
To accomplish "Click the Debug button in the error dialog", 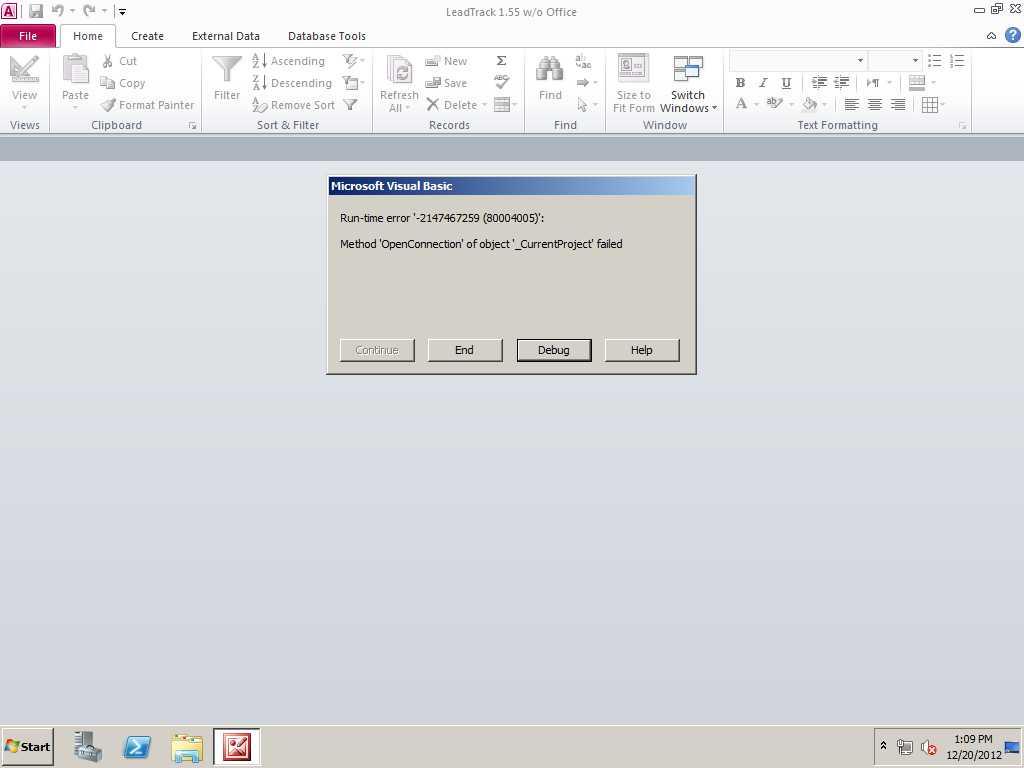I will coord(554,350).
